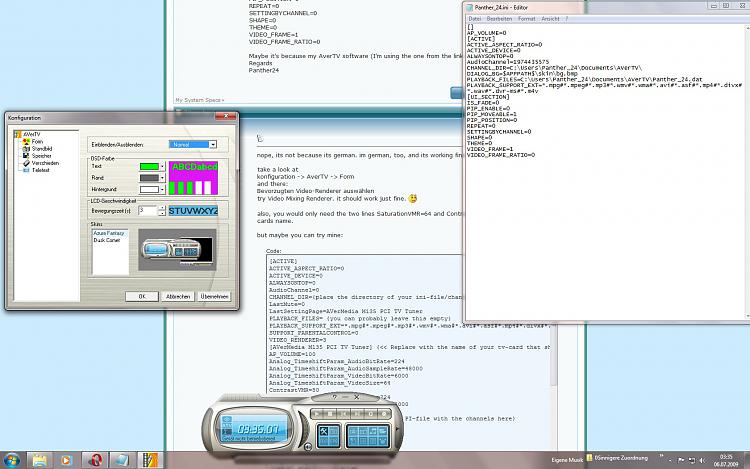750x469 pixels.
Task: Click the My System Specs link
Action: tap(198, 100)
